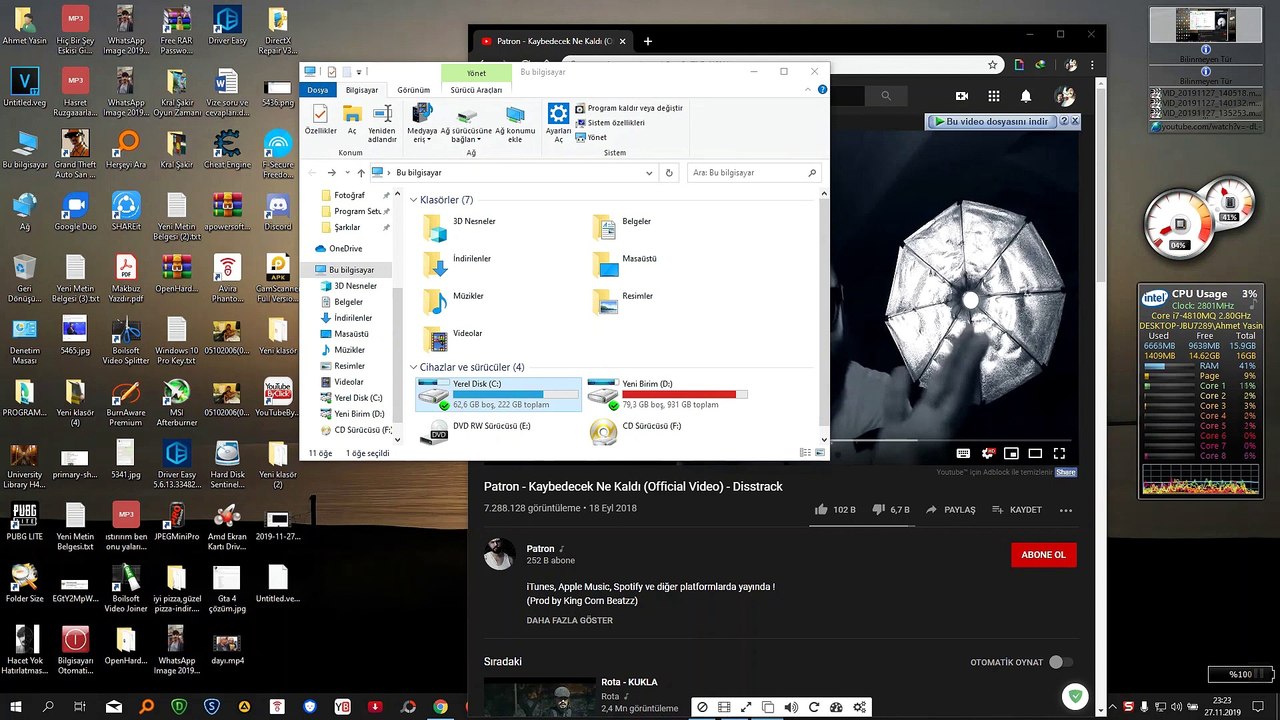The height and width of the screenshot is (720, 1280).
Task: Refresh the Bu bilgisayar address bar
Action: 669,173
